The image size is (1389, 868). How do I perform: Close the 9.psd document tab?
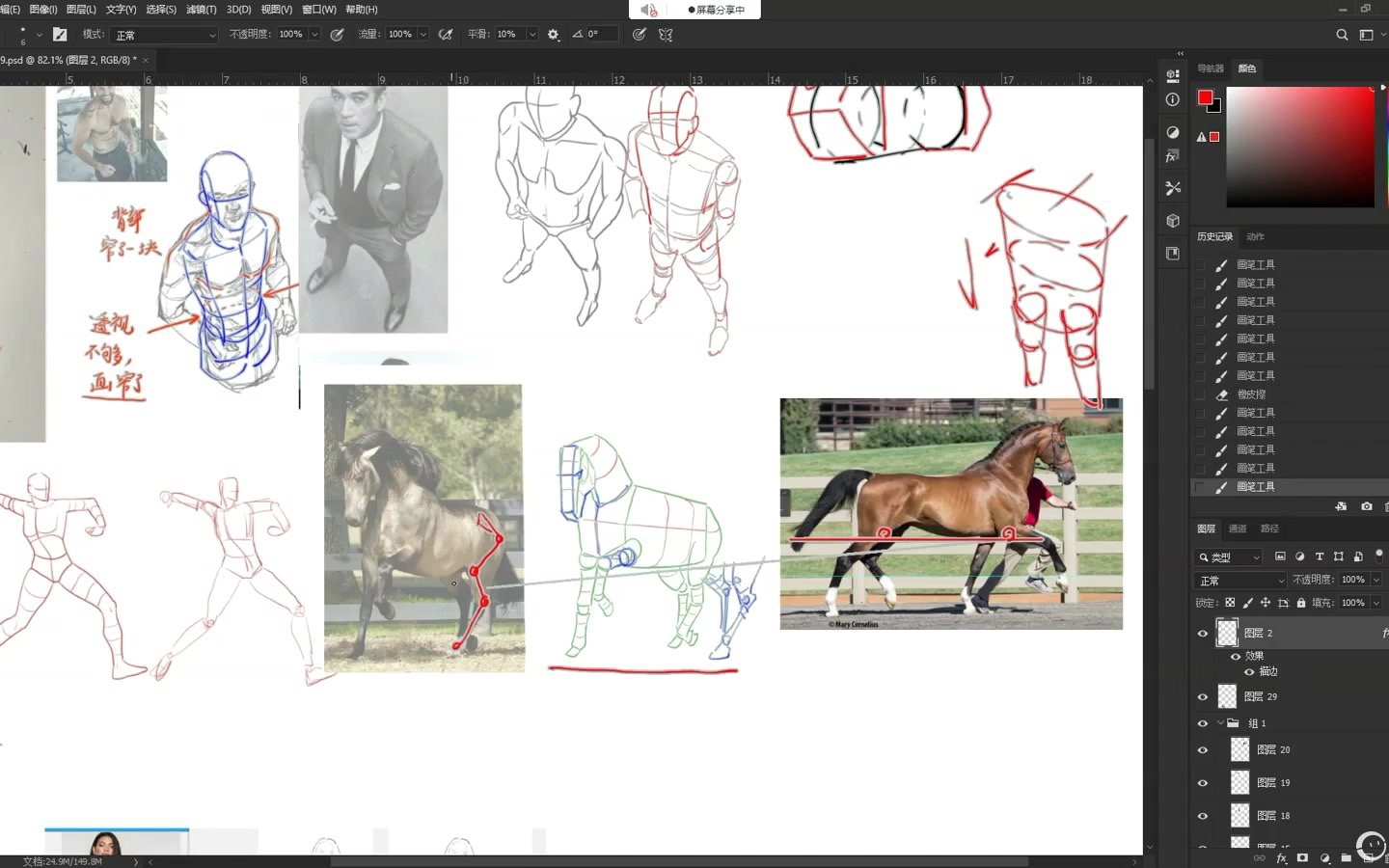tap(146, 60)
